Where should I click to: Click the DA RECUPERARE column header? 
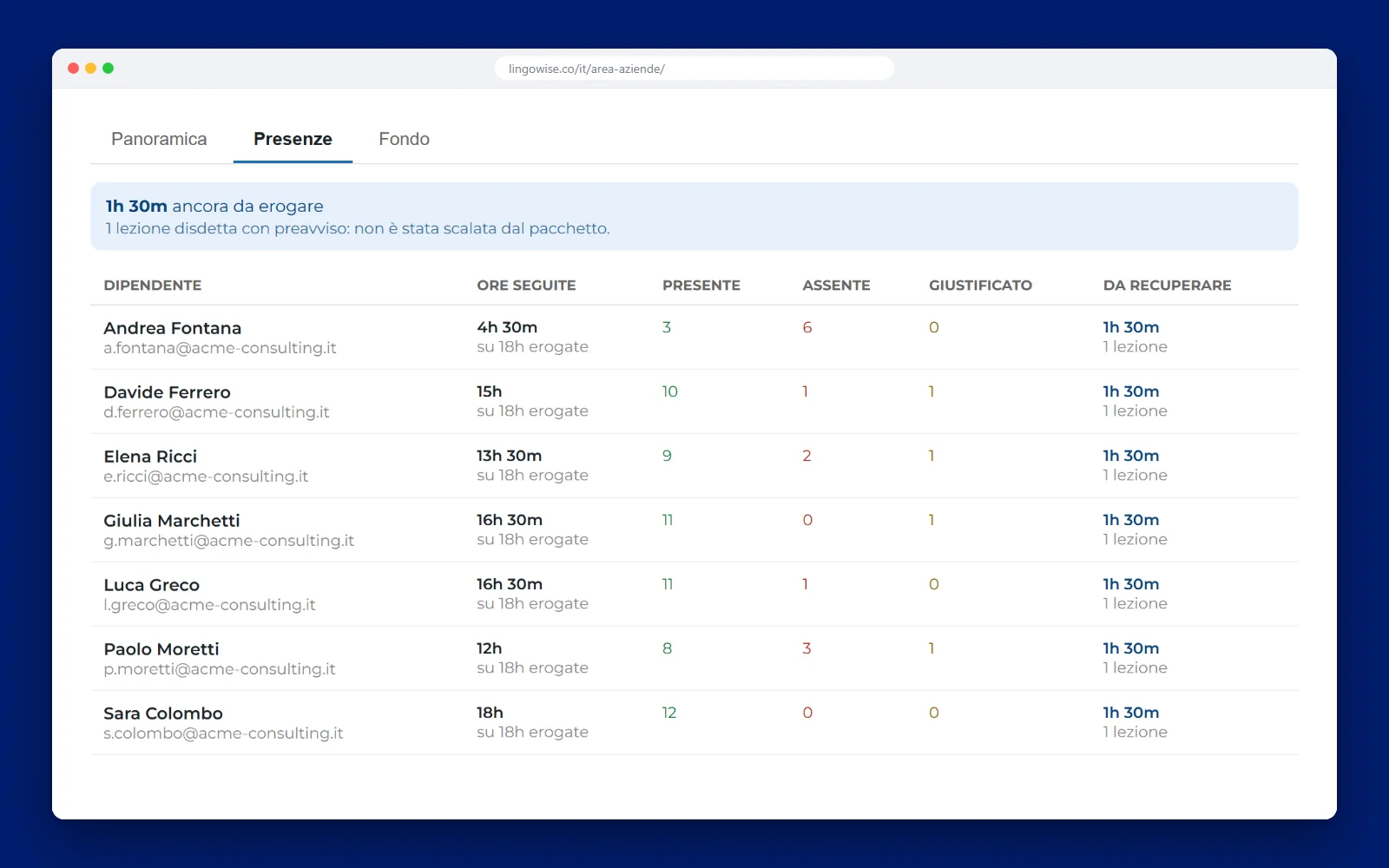point(1167,286)
